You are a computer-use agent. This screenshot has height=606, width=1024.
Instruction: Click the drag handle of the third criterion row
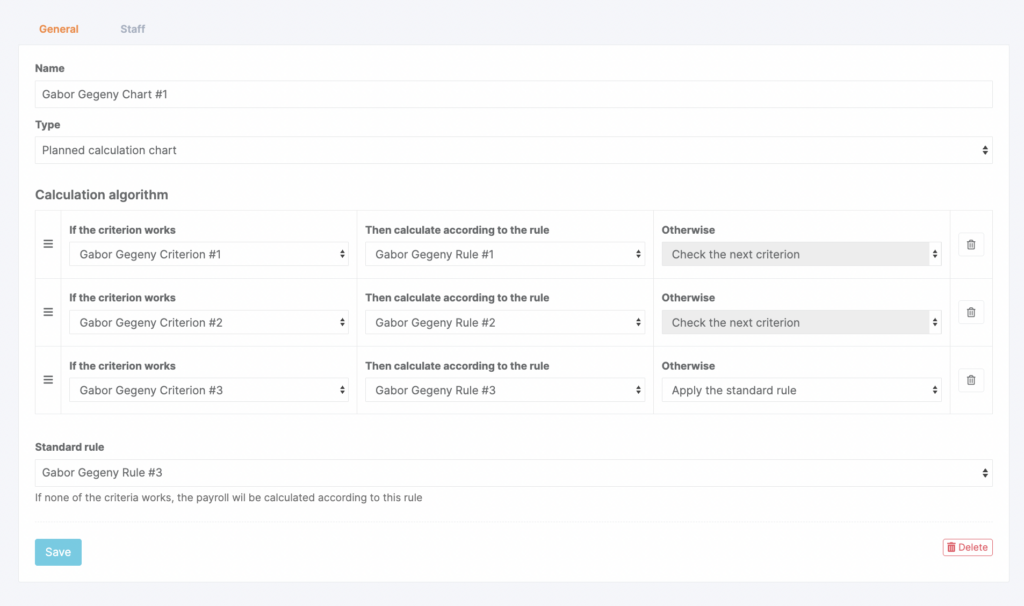pyautogui.click(x=48, y=380)
